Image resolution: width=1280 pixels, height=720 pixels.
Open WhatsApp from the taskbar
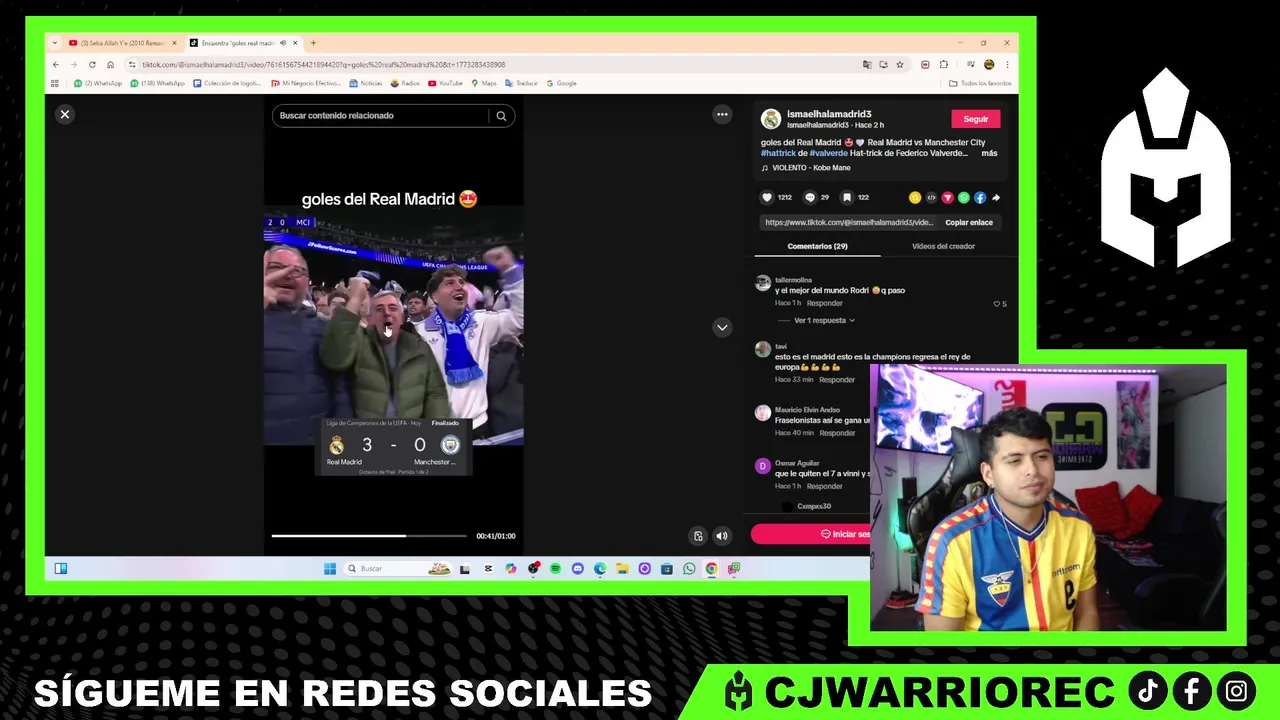tap(689, 569)
